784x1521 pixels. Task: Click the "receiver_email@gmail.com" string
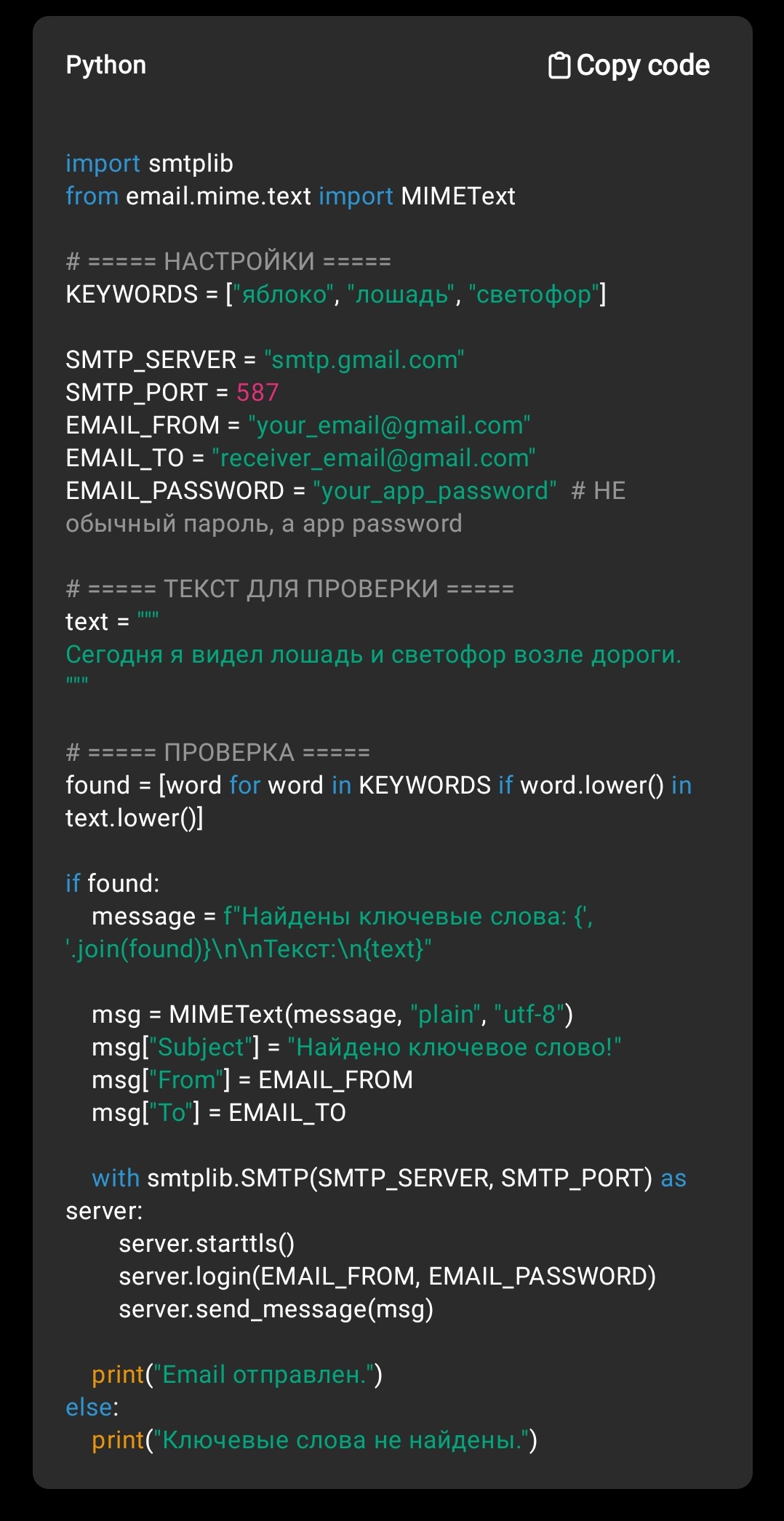click(374, 458)
